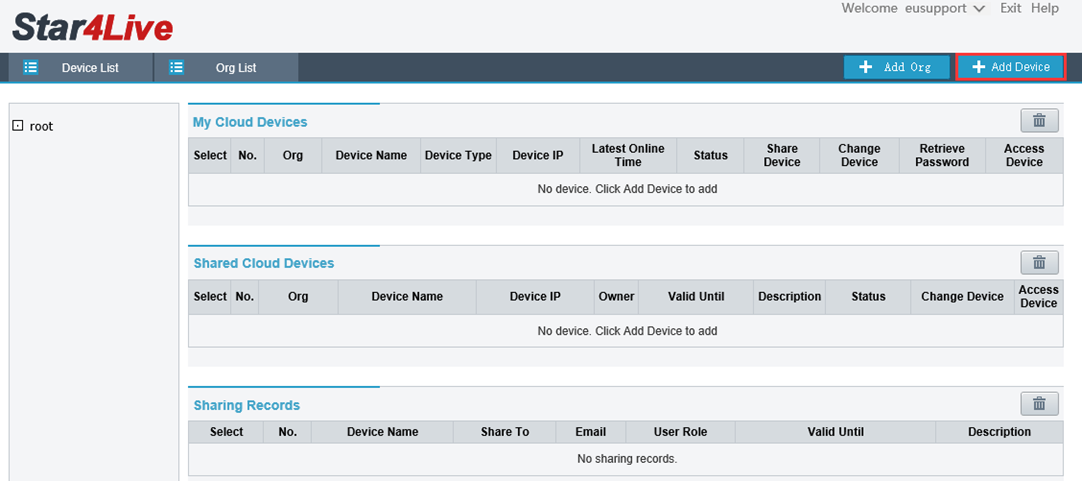
Task: Click the plus icon on Add Device
Action: click(978, 67)
